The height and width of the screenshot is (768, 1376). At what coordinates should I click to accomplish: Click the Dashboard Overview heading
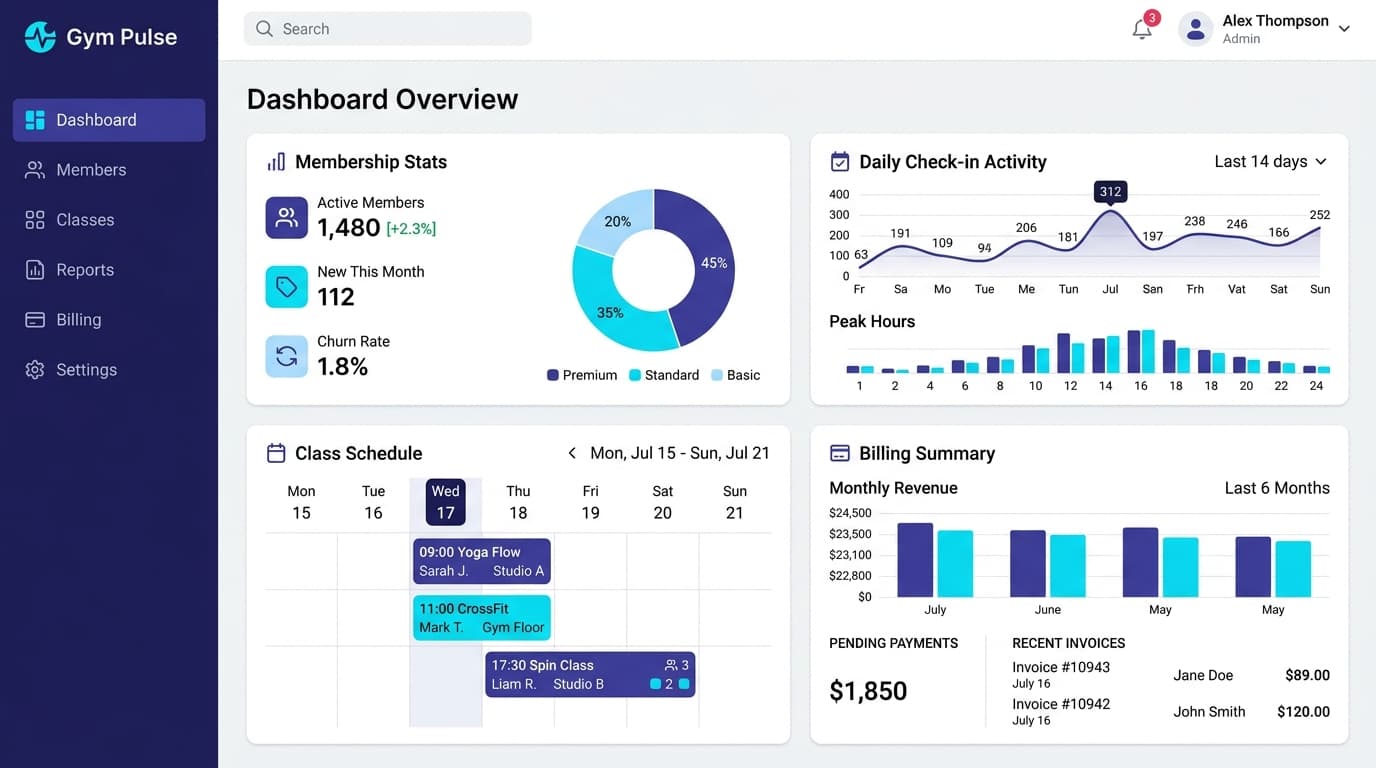[x=382, y=99]
